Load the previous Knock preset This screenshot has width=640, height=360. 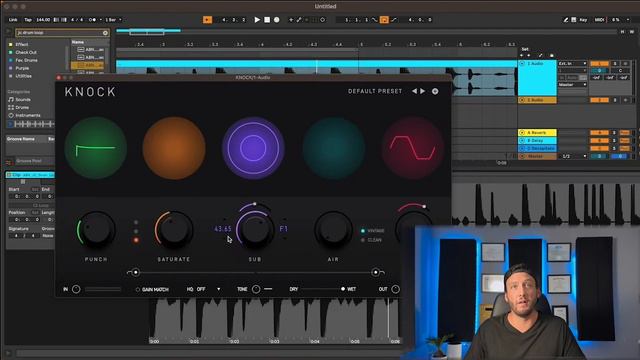tap(414, 91)
